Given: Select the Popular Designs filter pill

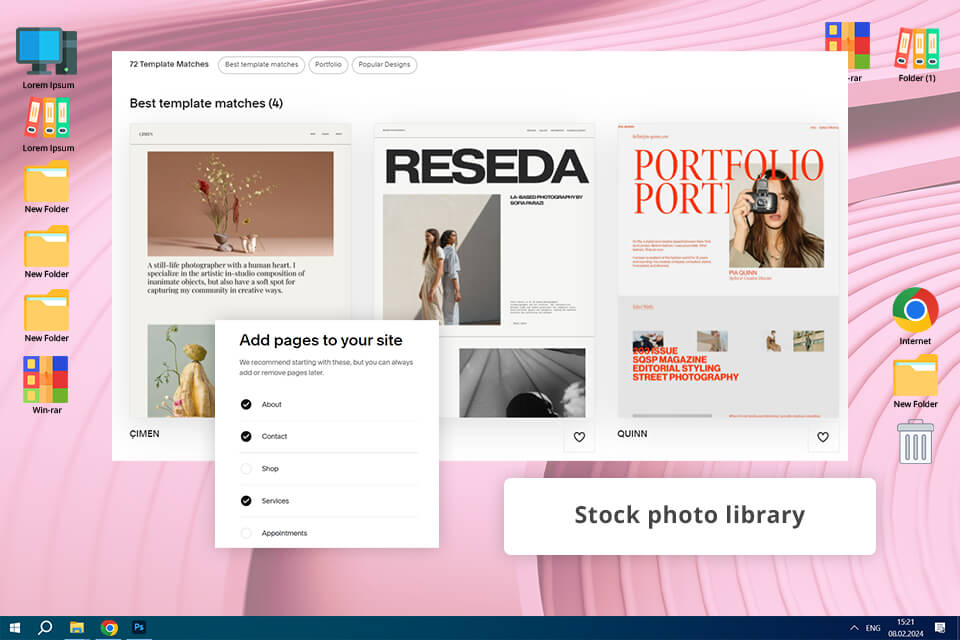Looking at the screenshot, I should 384,65.
